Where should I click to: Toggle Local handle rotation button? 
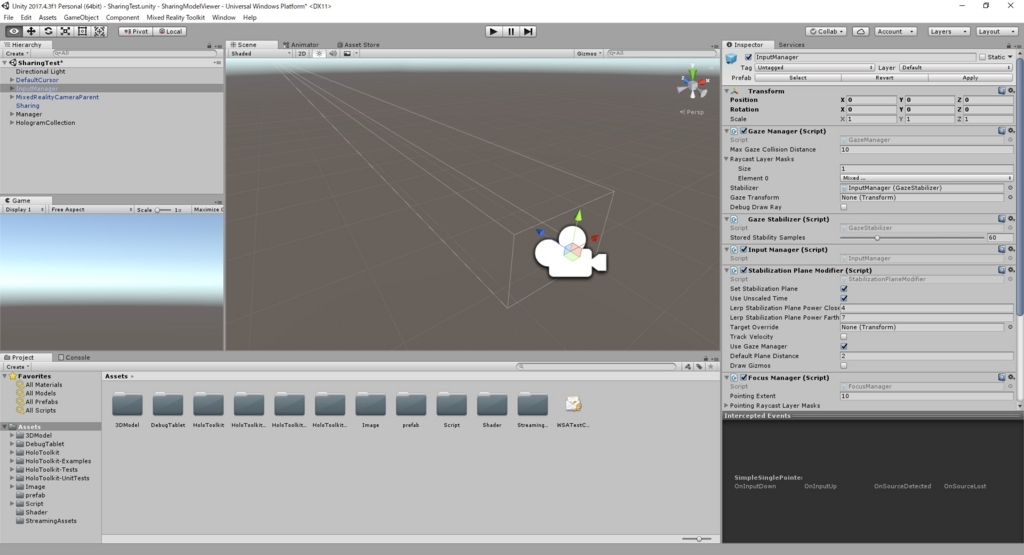(170, 31)
